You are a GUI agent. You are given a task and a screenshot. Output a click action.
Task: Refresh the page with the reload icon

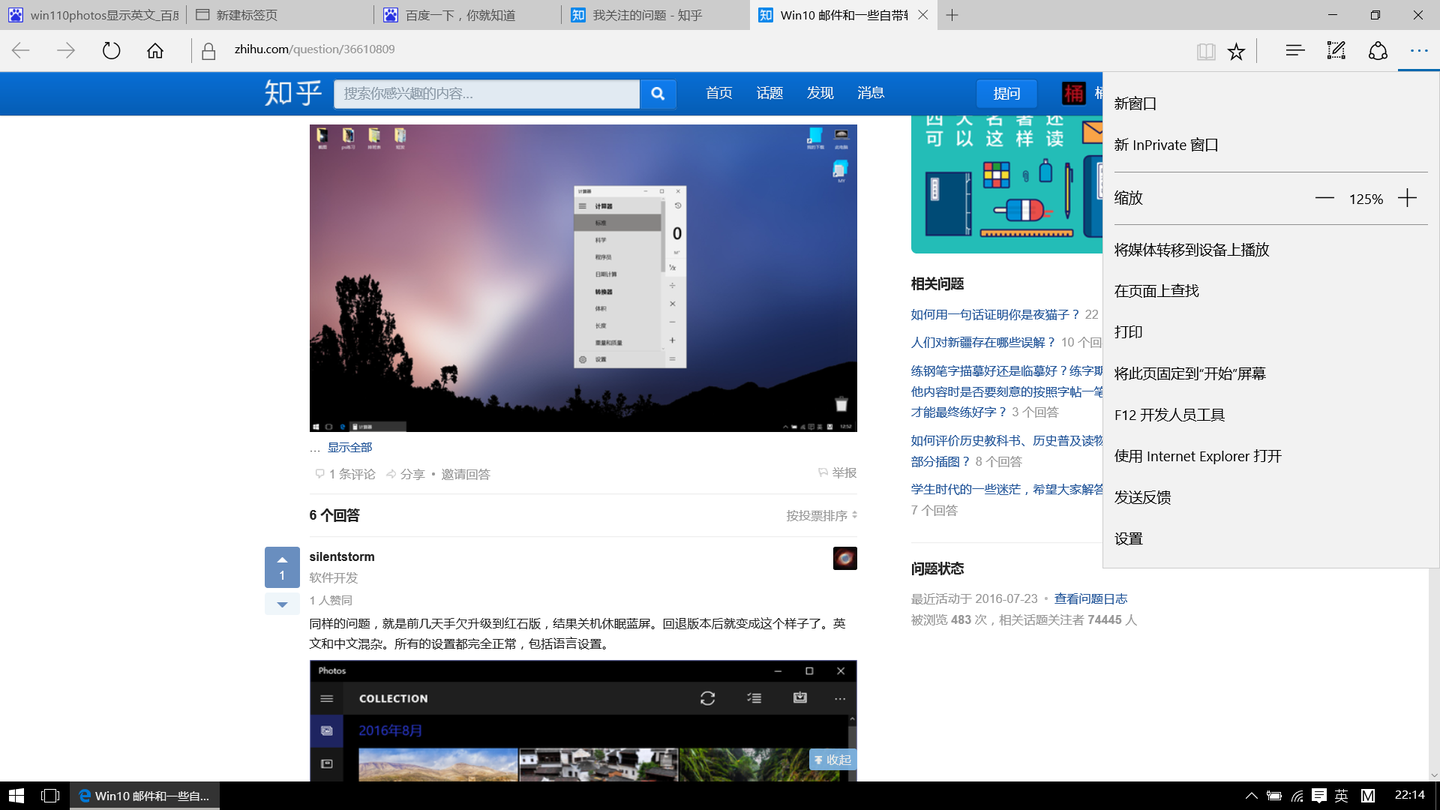(110, 48)
